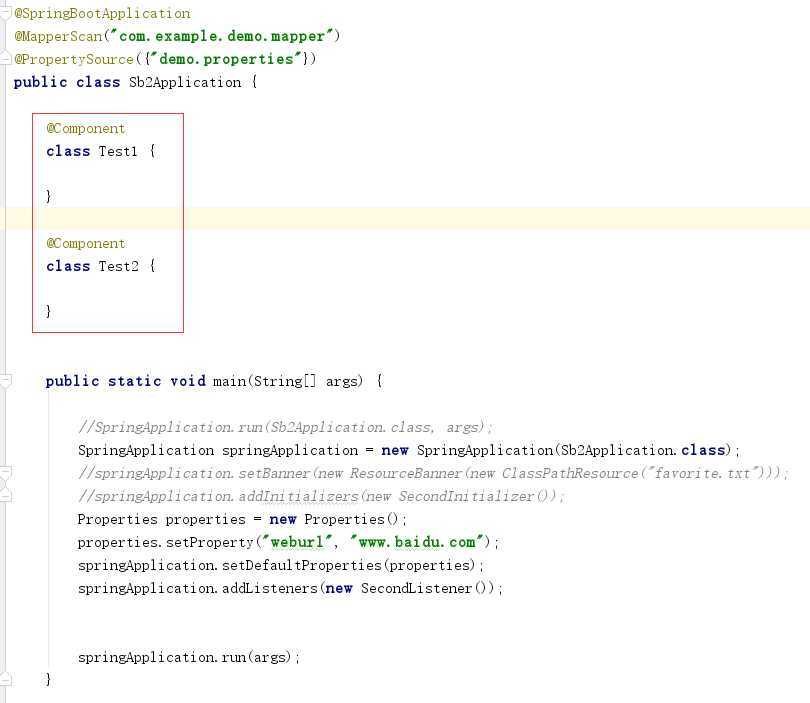Viewport: 810px width, 703px height.
Task: Collapse the annotation block at @SpringBootApplication
Action: (5, 14)
